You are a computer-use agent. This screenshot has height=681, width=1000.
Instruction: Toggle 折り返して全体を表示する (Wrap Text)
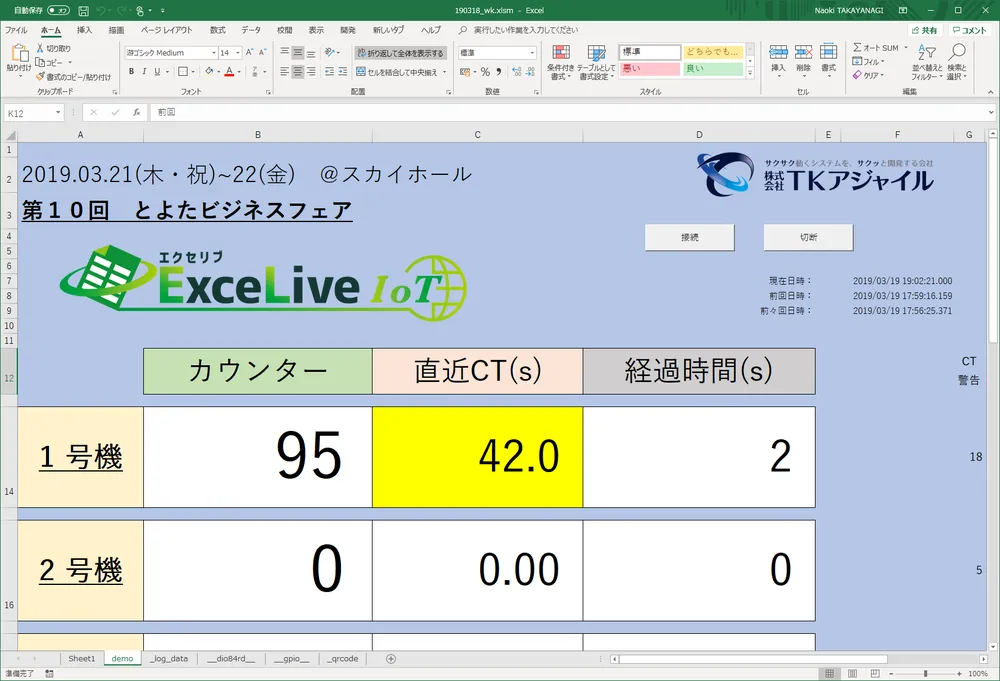[x=400, y=53]
